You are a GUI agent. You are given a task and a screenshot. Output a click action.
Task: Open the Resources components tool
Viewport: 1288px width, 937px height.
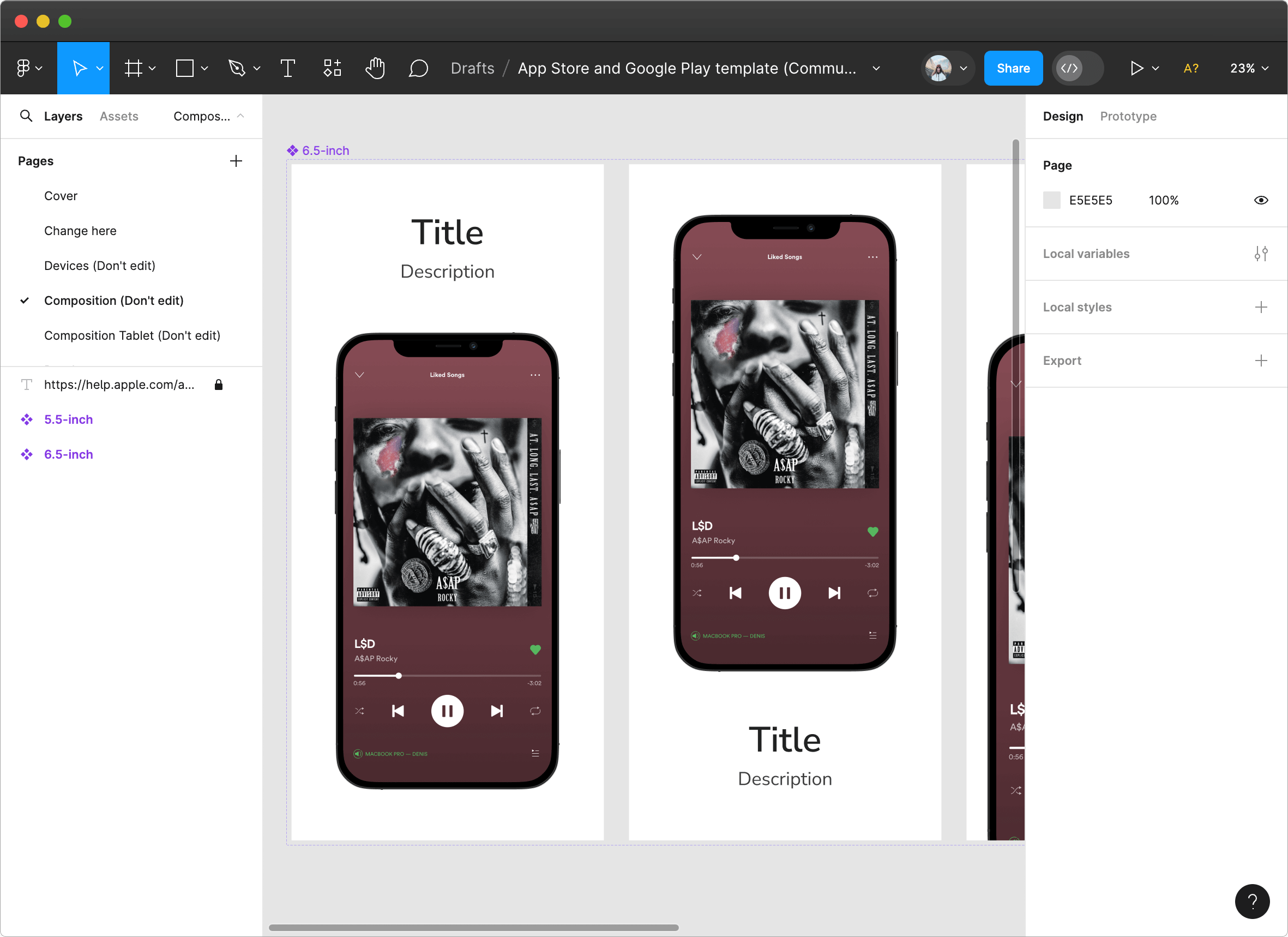pyautogui.click(x=332, y=68)
